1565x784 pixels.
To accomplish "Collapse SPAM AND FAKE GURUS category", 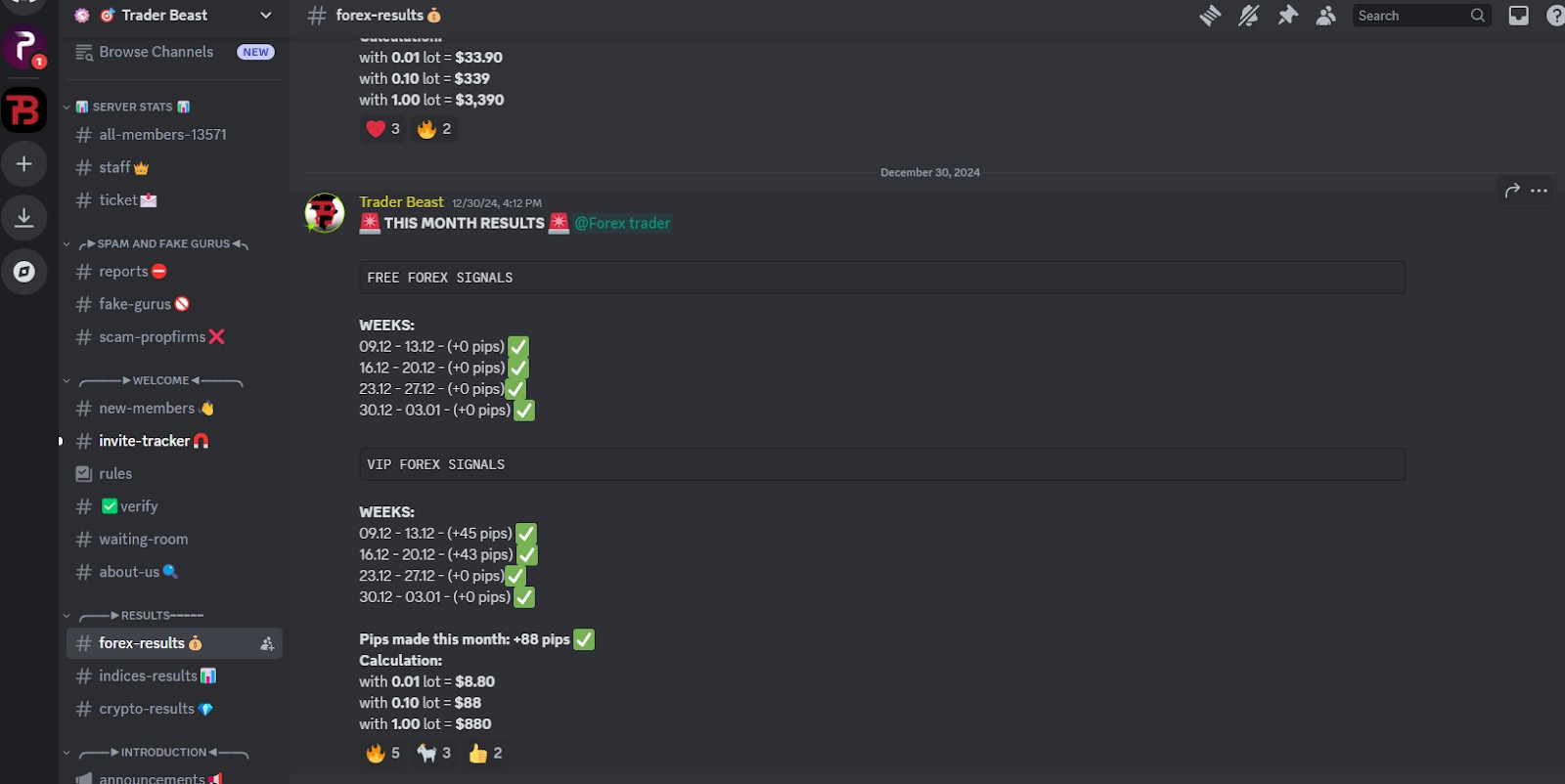I will (x=156, y=243).
